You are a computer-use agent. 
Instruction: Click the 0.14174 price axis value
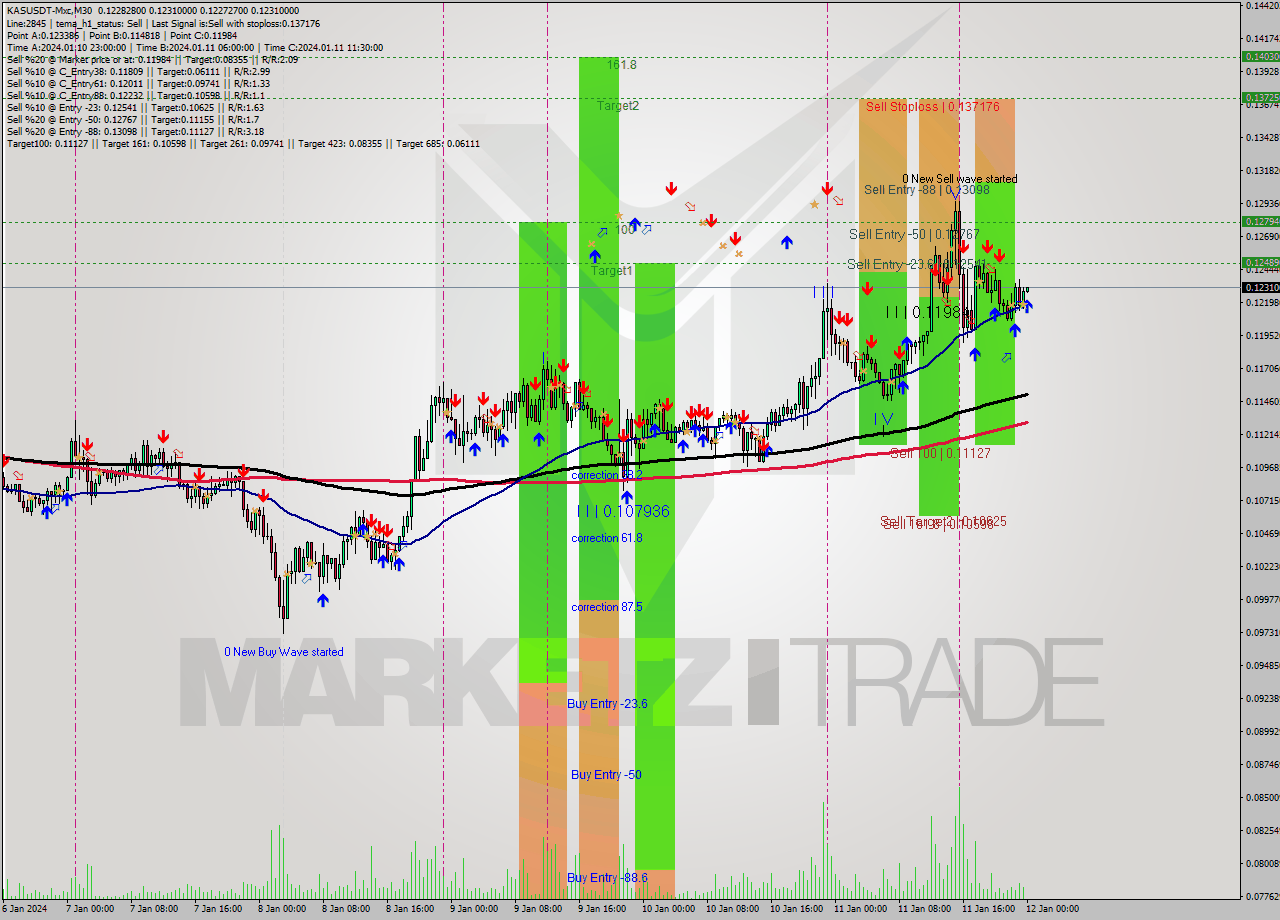pos(1261,39)
